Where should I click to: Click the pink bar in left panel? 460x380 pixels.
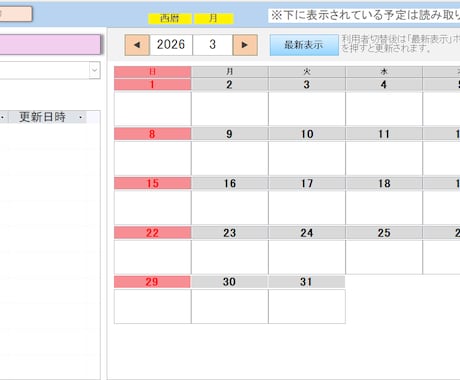[50, 44]
